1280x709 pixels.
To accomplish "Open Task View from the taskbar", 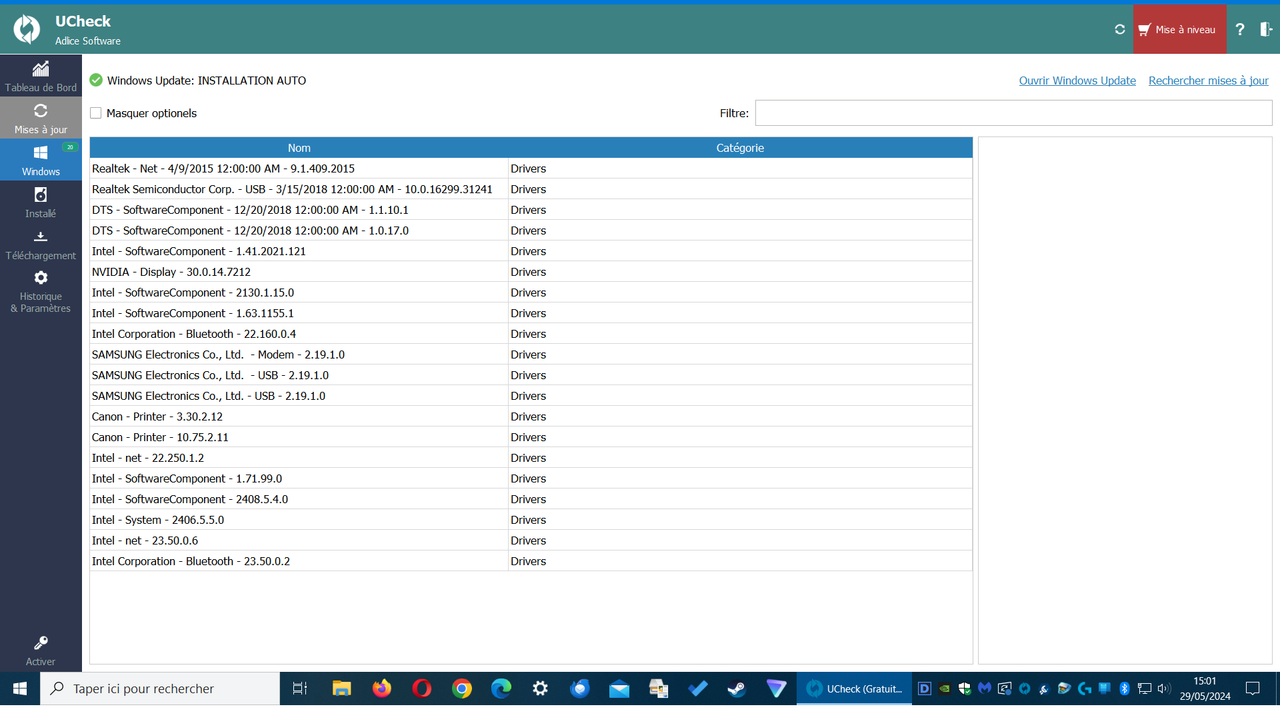I will point(299,689).
